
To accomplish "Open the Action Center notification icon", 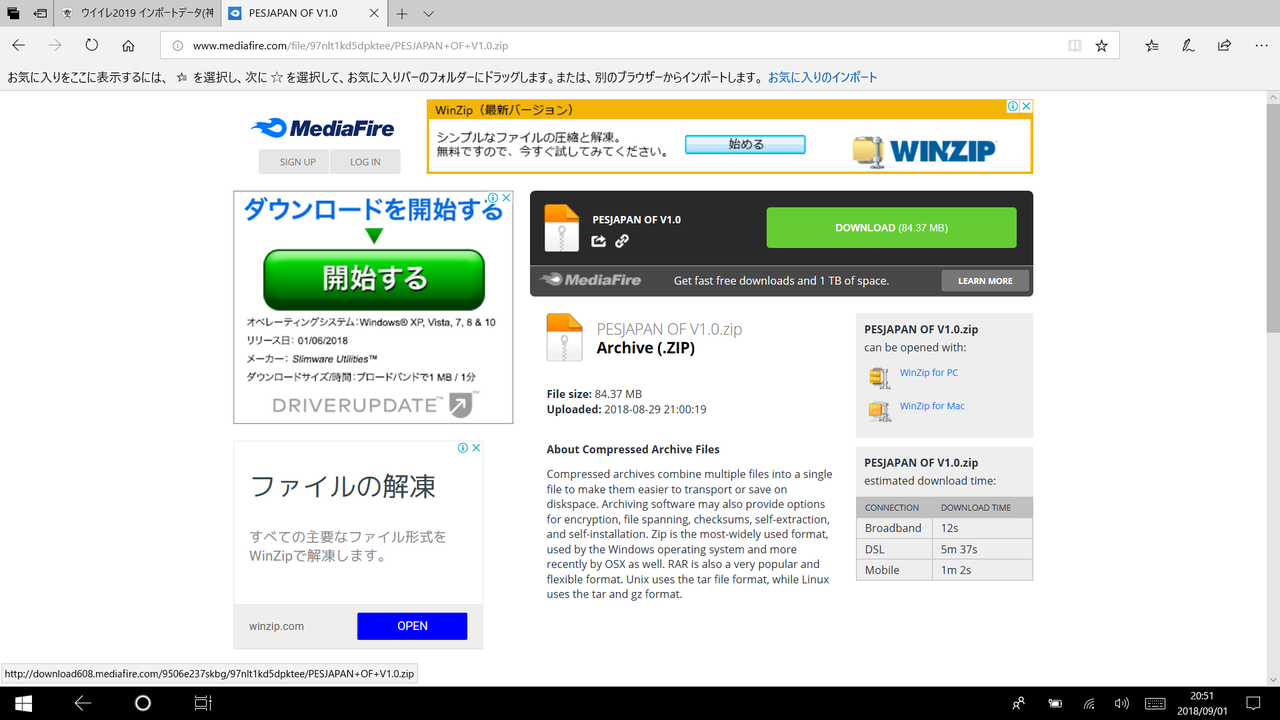I will point(1254,703).
